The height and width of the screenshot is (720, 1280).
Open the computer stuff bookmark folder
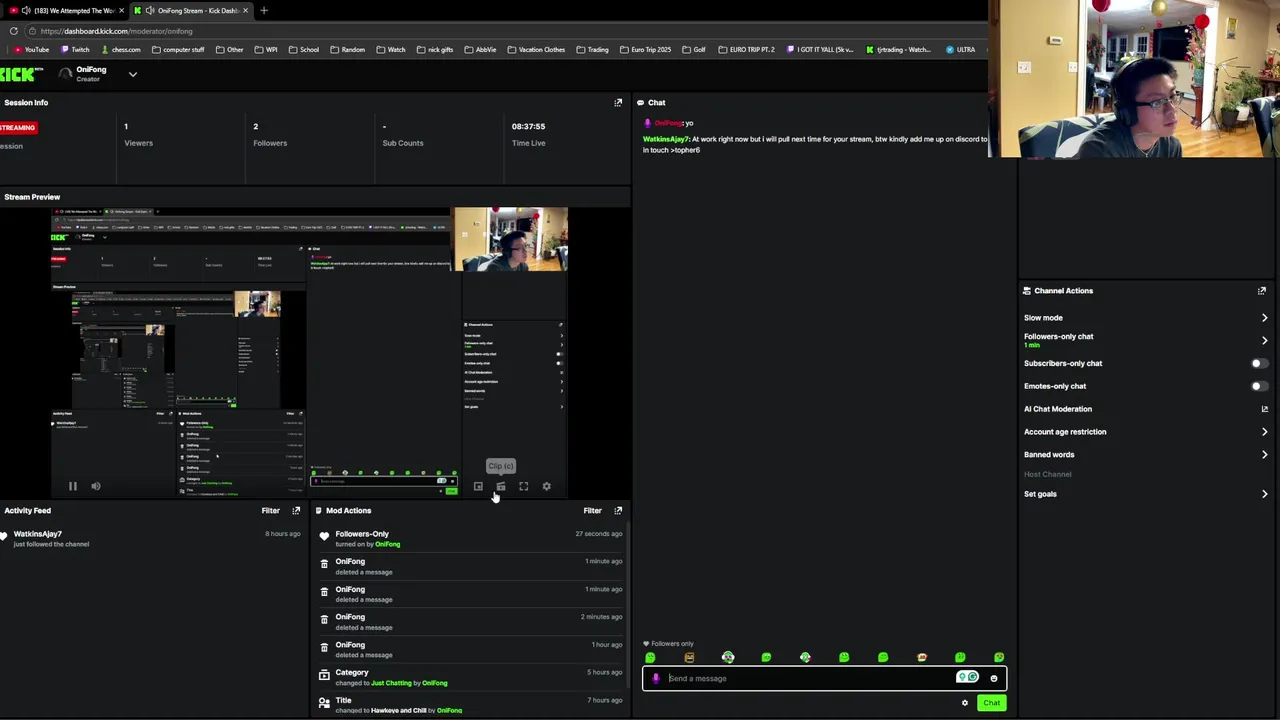177,50
